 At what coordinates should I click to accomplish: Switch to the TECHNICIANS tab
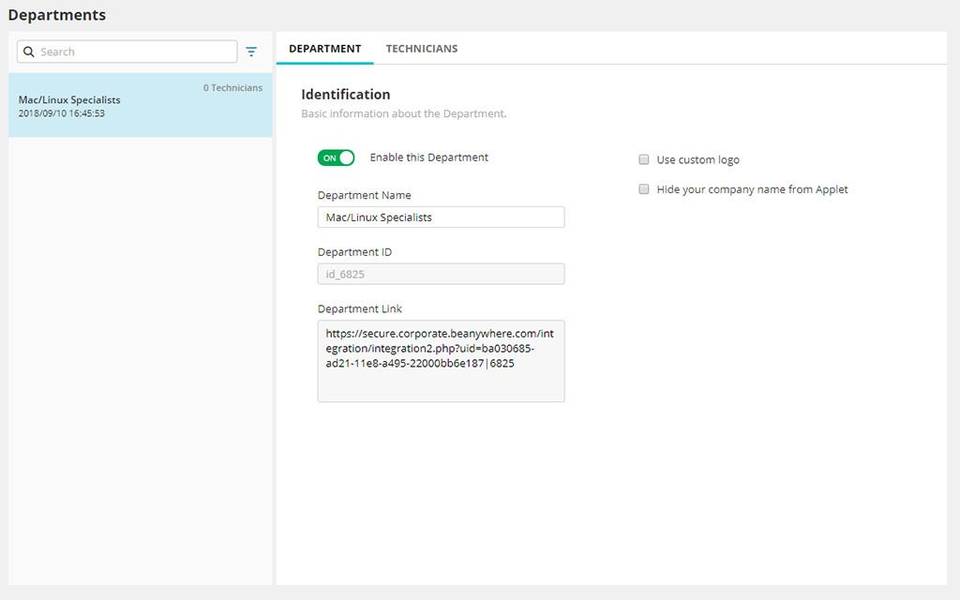(421, 48)
